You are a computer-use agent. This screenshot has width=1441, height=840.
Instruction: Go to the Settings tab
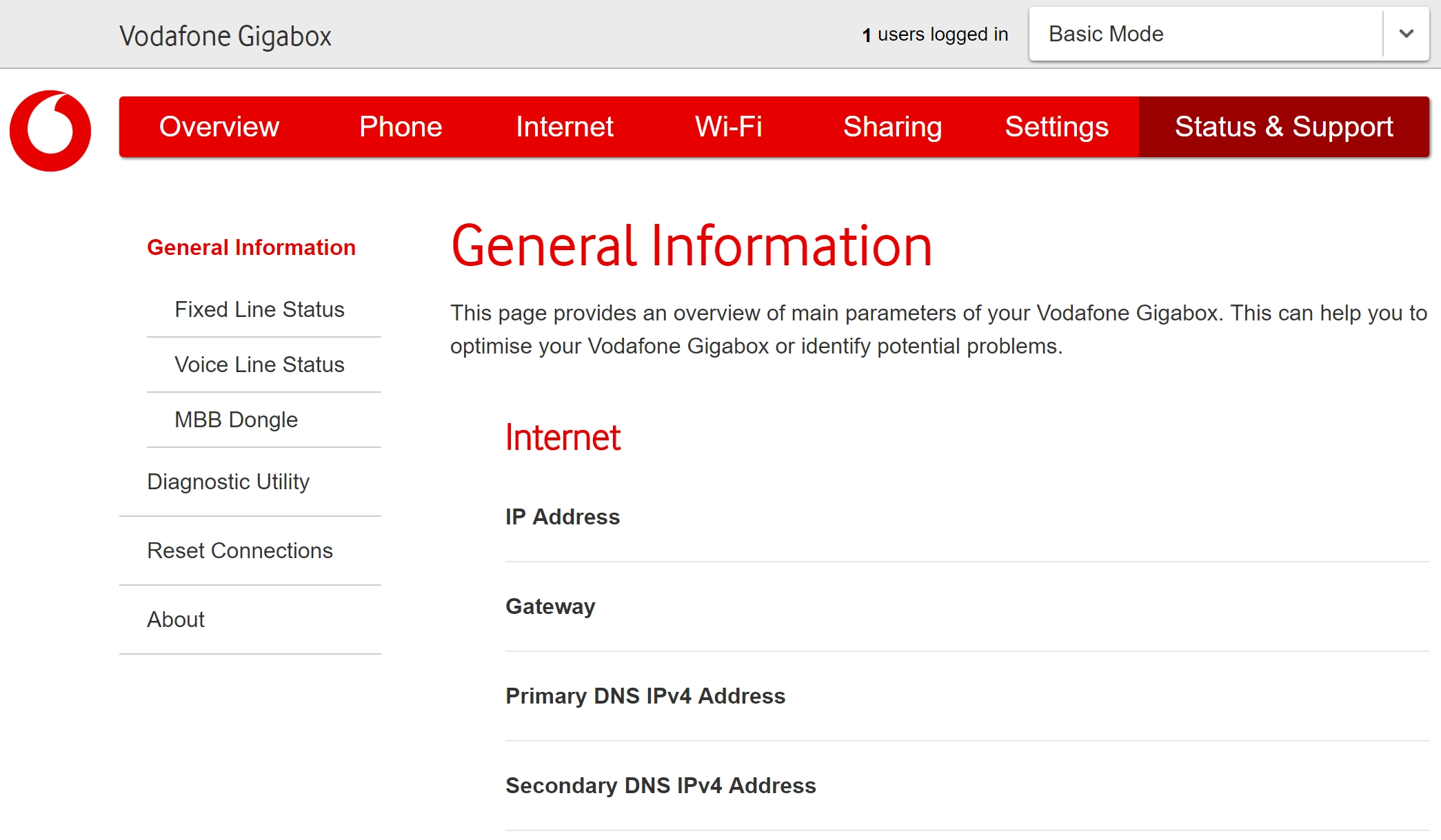click(1056, 127)
